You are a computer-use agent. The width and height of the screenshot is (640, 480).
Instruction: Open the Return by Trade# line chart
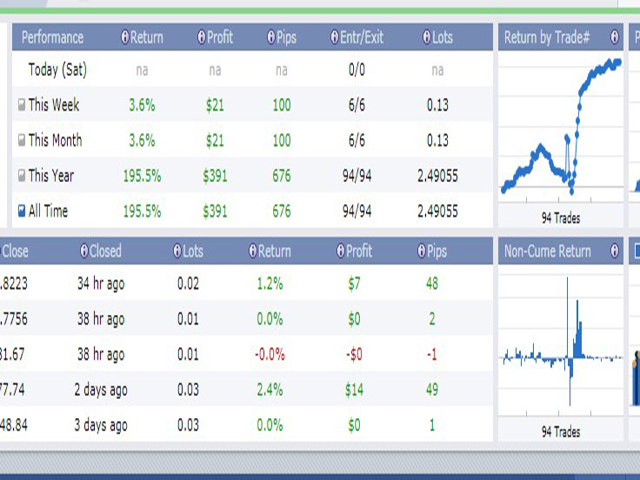(561, 127)
